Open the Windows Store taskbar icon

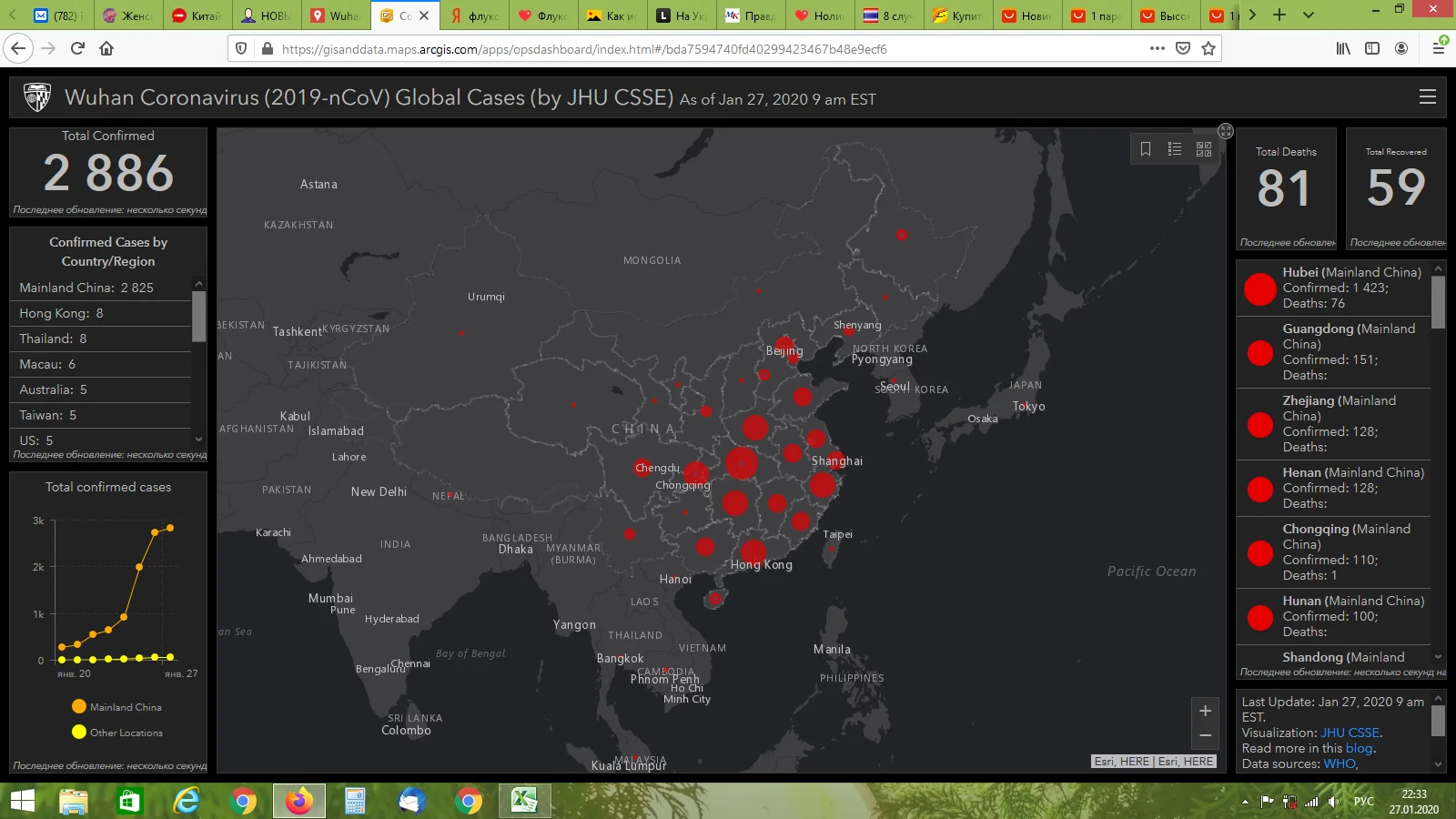point(130,801)
